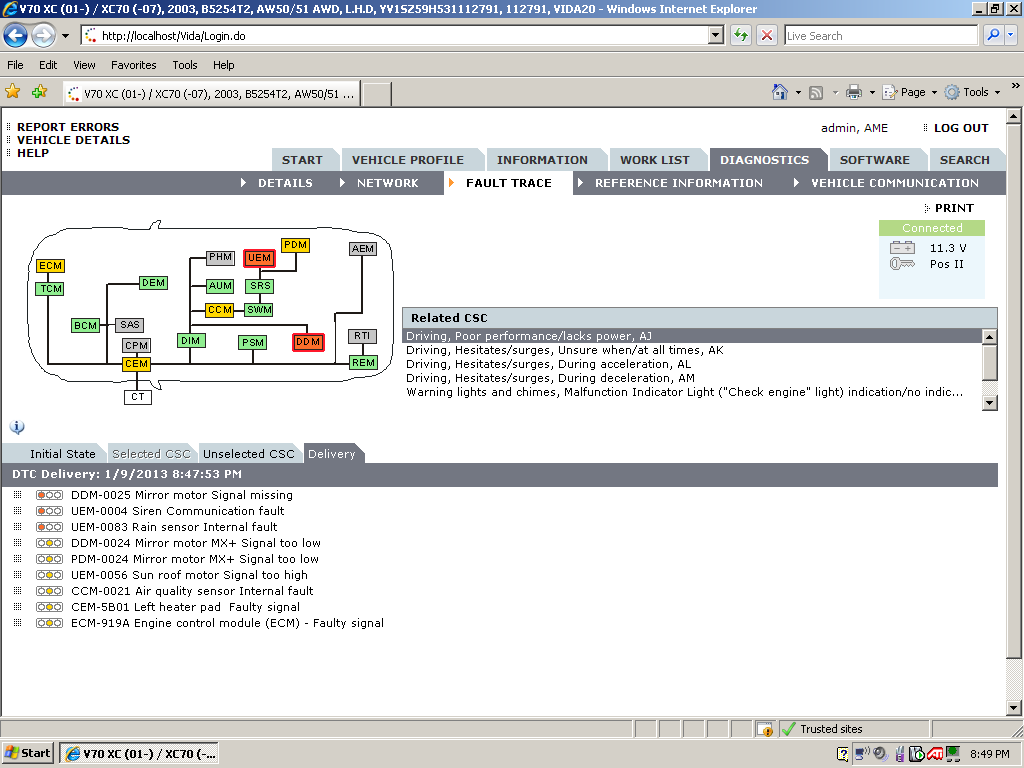
Task: Switch to the Vehicle Profile tab
Action: click(x=407, y=160)
